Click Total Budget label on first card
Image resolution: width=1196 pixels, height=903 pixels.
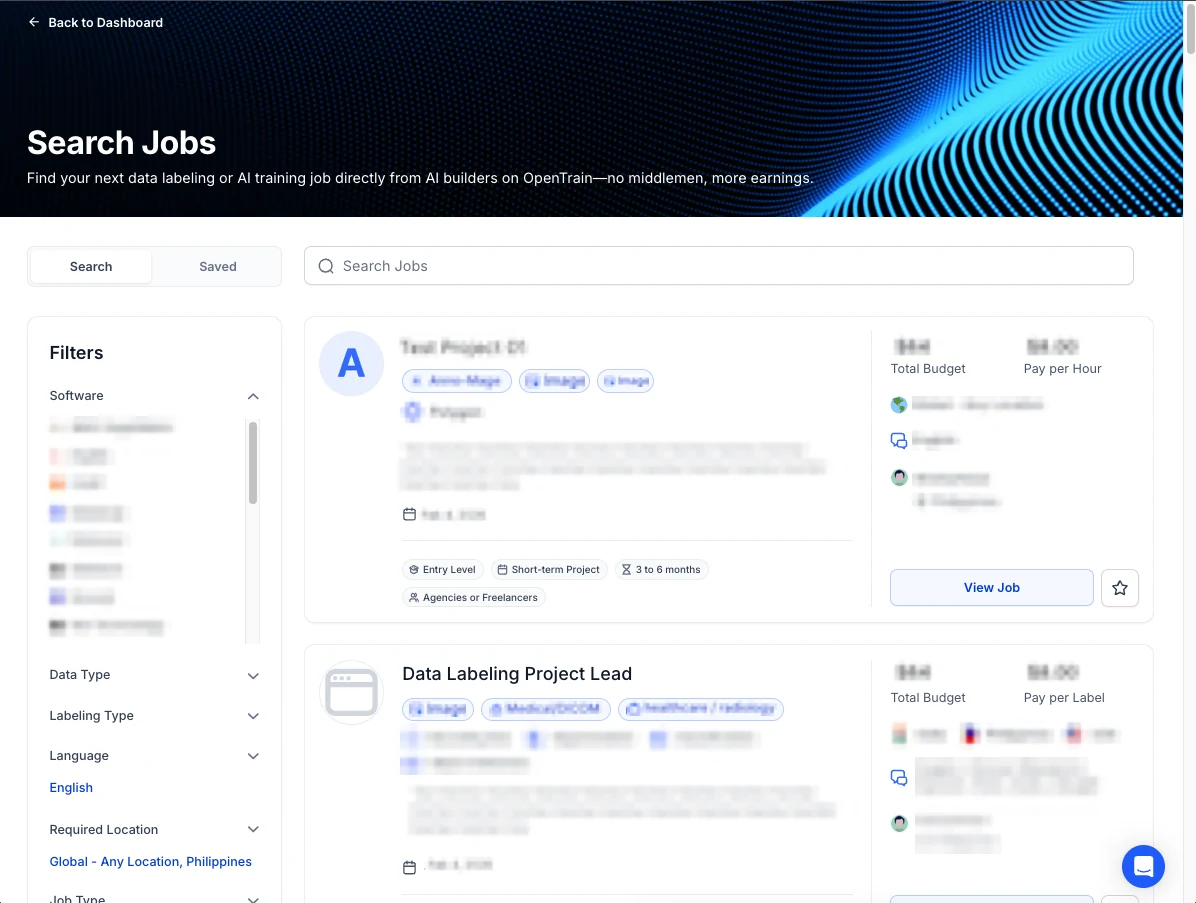pyautogui.click(x=928, y=368)
